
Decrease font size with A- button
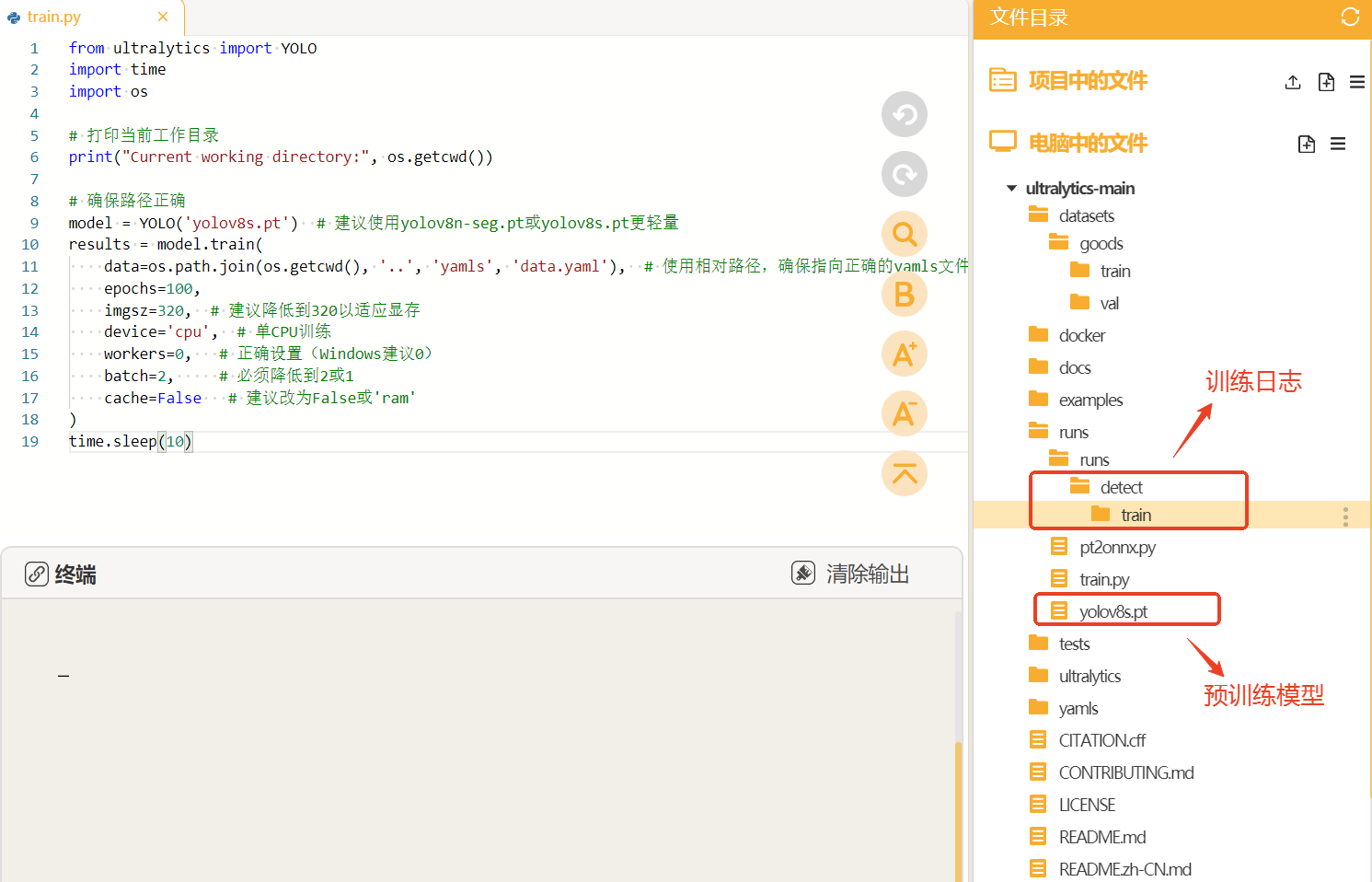click(x=905, y=413)
